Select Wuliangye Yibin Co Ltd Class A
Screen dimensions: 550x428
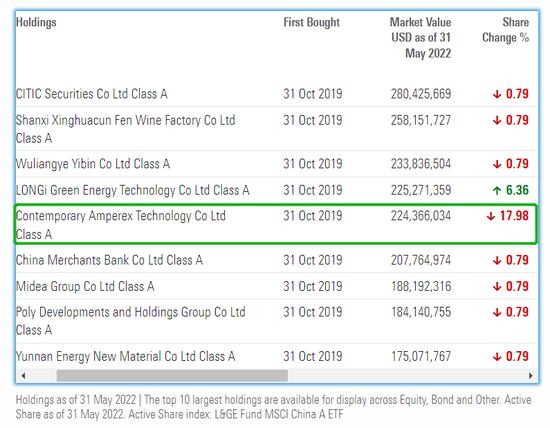click(x=93, y=164)
